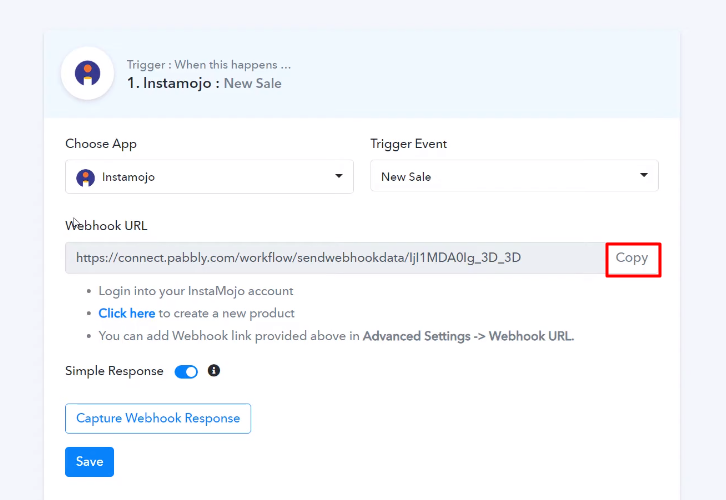Click the Webhook URL label
Viewport: 726px width, 500px height.
[106, 225]
